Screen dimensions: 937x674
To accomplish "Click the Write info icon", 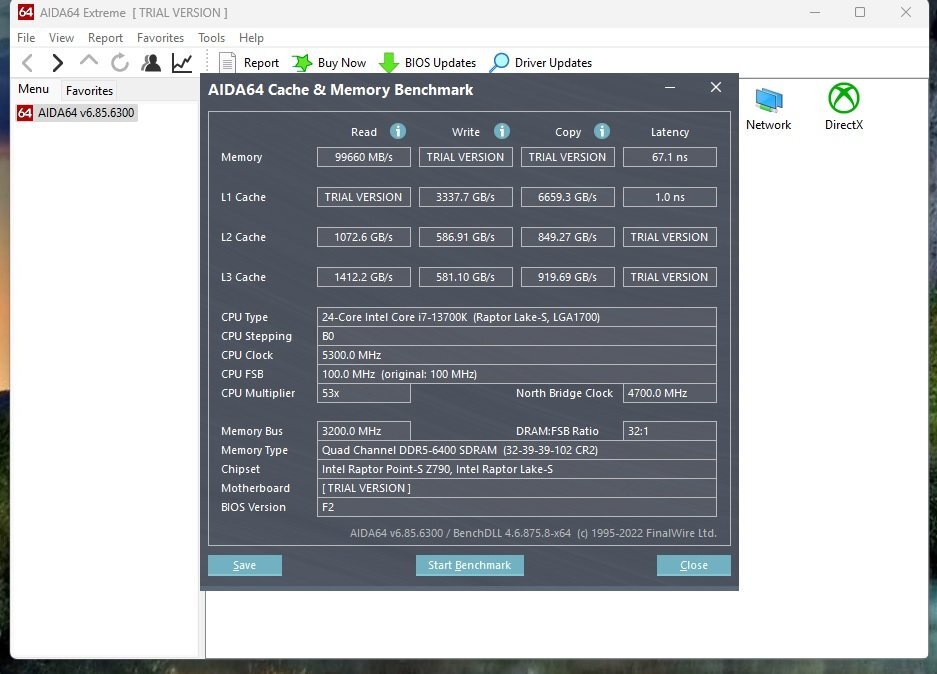I will point(502,131).
